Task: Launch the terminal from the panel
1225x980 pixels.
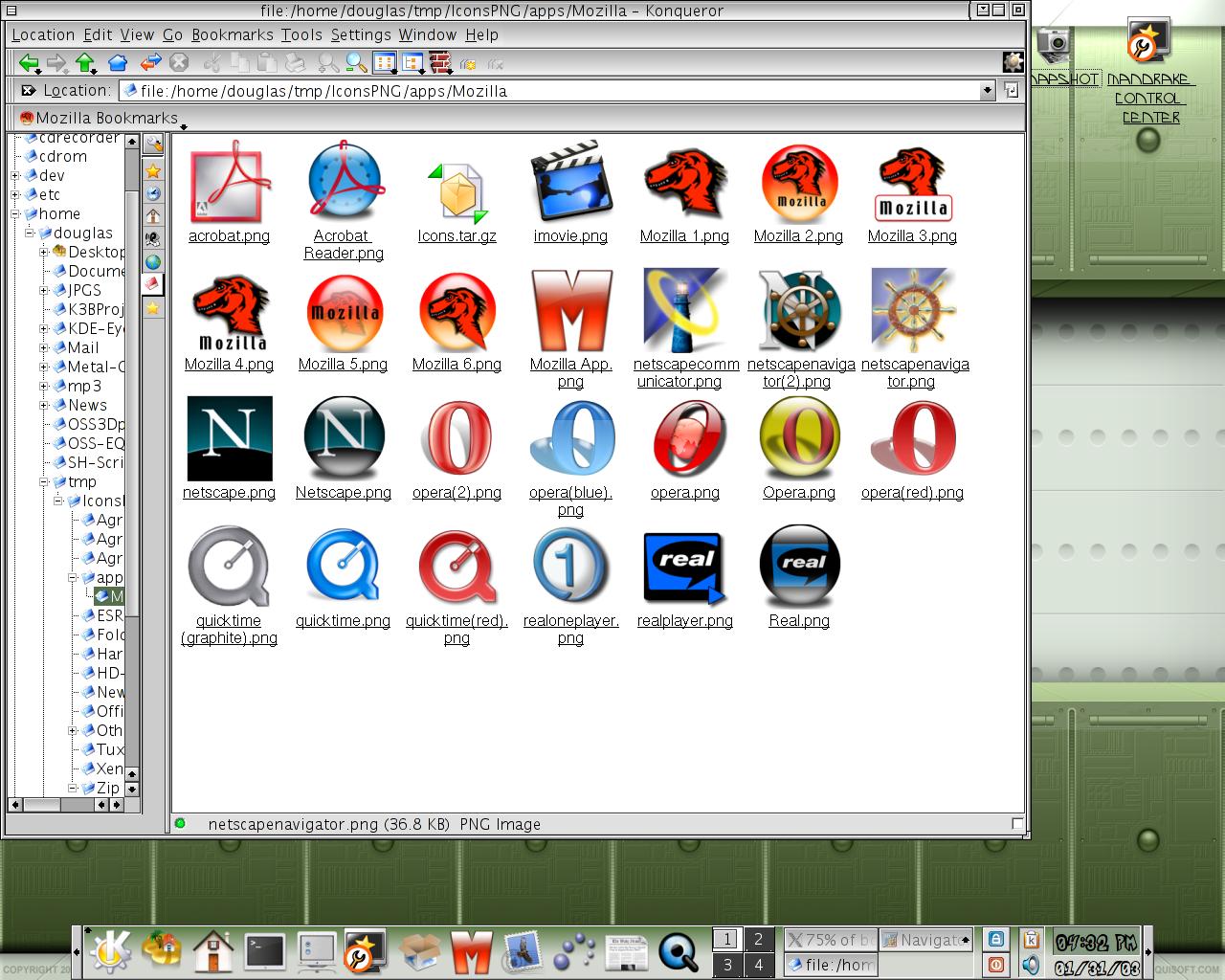Action: click(x=264, y=951)
